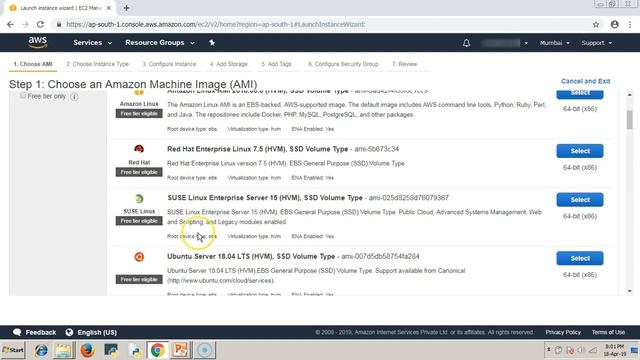
Task: Open Firefox from taskbar
Action: [87, 350]
